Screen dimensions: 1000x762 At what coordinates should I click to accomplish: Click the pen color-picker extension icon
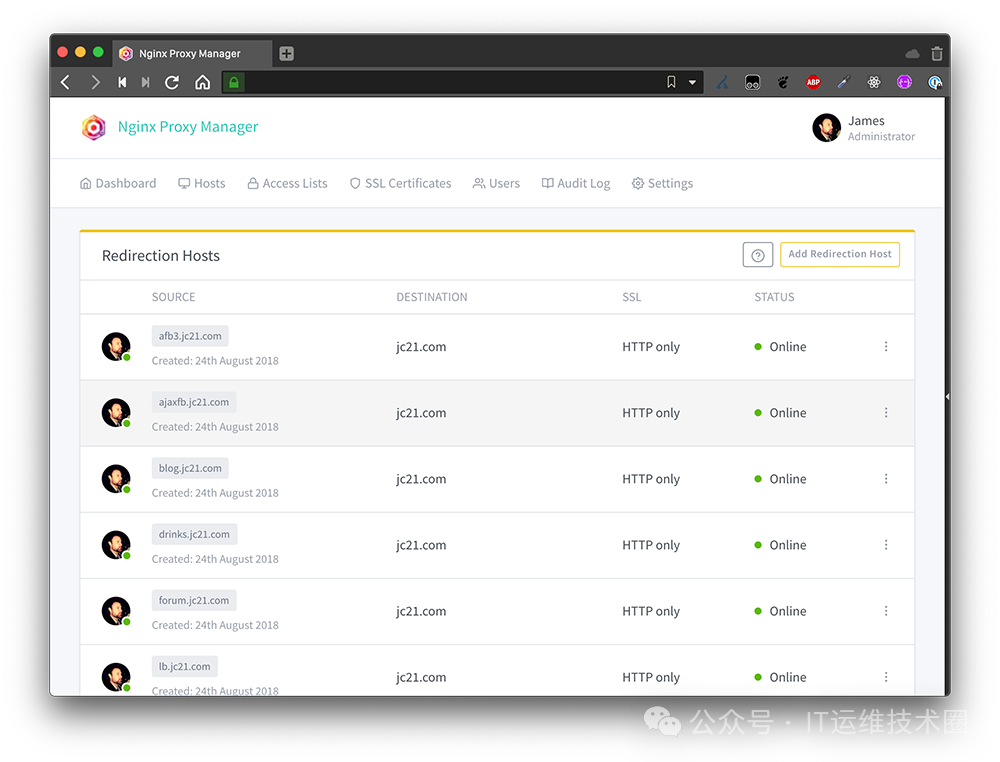[x=844, y=82]
